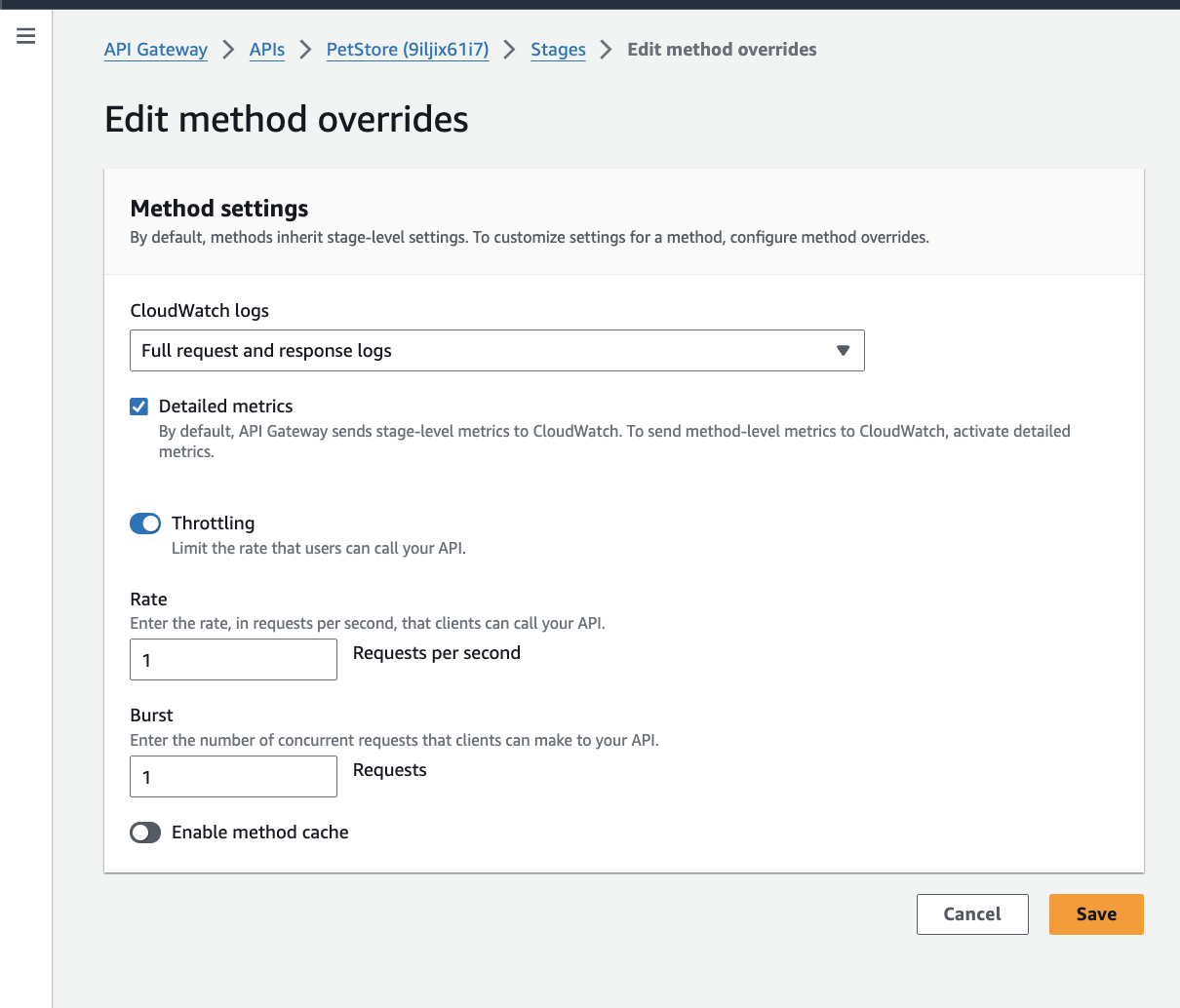Cancel editing method overrides
Viewport: 1180px width, 1008px height.
[972, 913]
